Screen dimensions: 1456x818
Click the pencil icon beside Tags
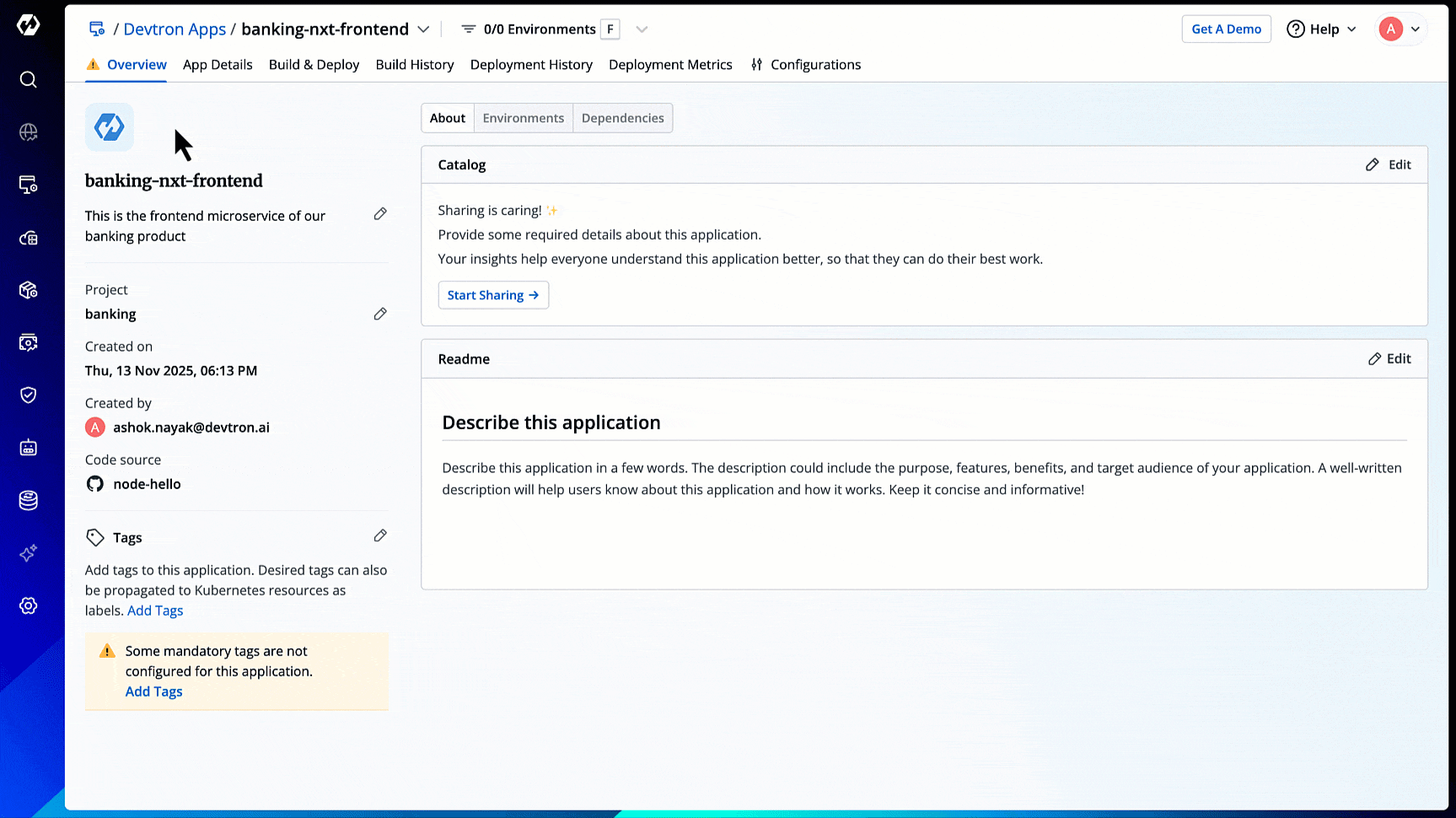[x=380, y=535]
